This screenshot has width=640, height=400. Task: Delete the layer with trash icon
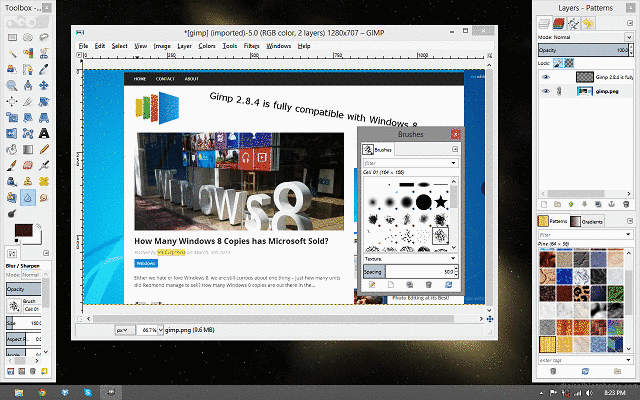click(626, 204)
